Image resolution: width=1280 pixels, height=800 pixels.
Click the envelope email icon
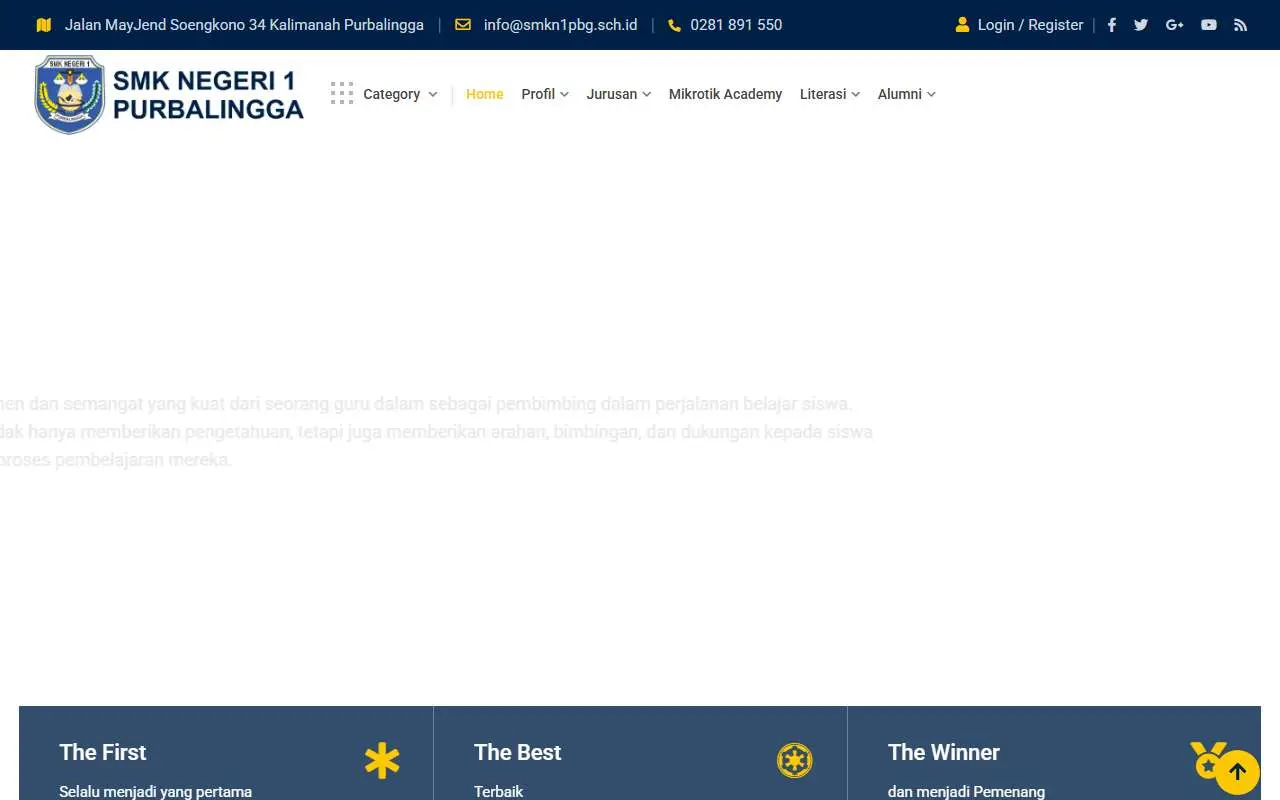463,25
